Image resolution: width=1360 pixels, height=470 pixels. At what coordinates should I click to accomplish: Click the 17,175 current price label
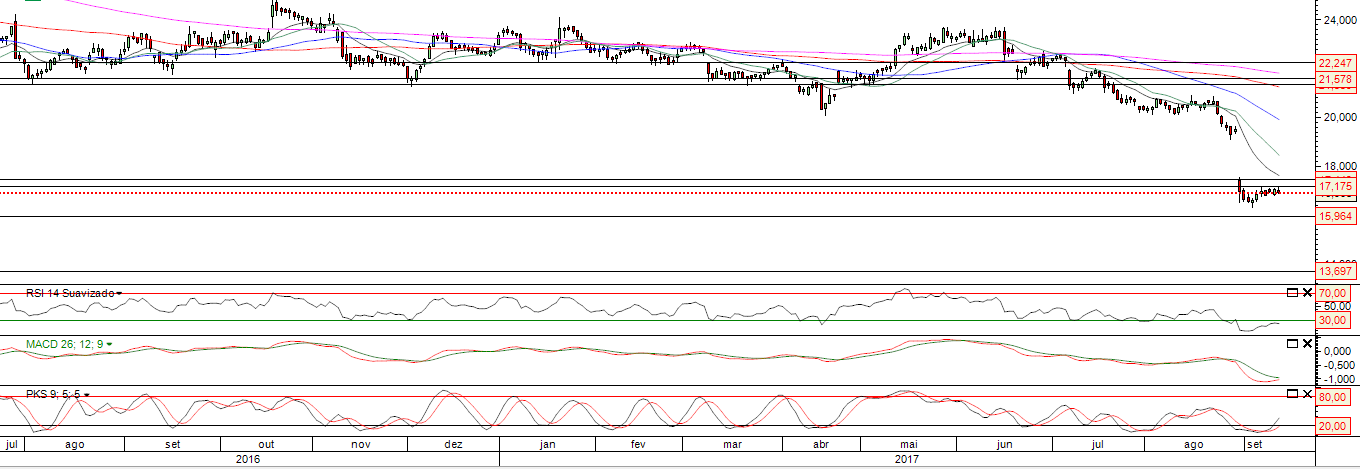click(x=1336, y=186)
